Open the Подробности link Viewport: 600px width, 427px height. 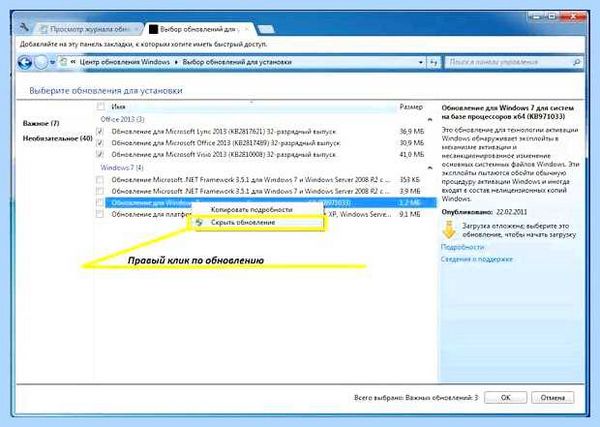pos(463,247)
